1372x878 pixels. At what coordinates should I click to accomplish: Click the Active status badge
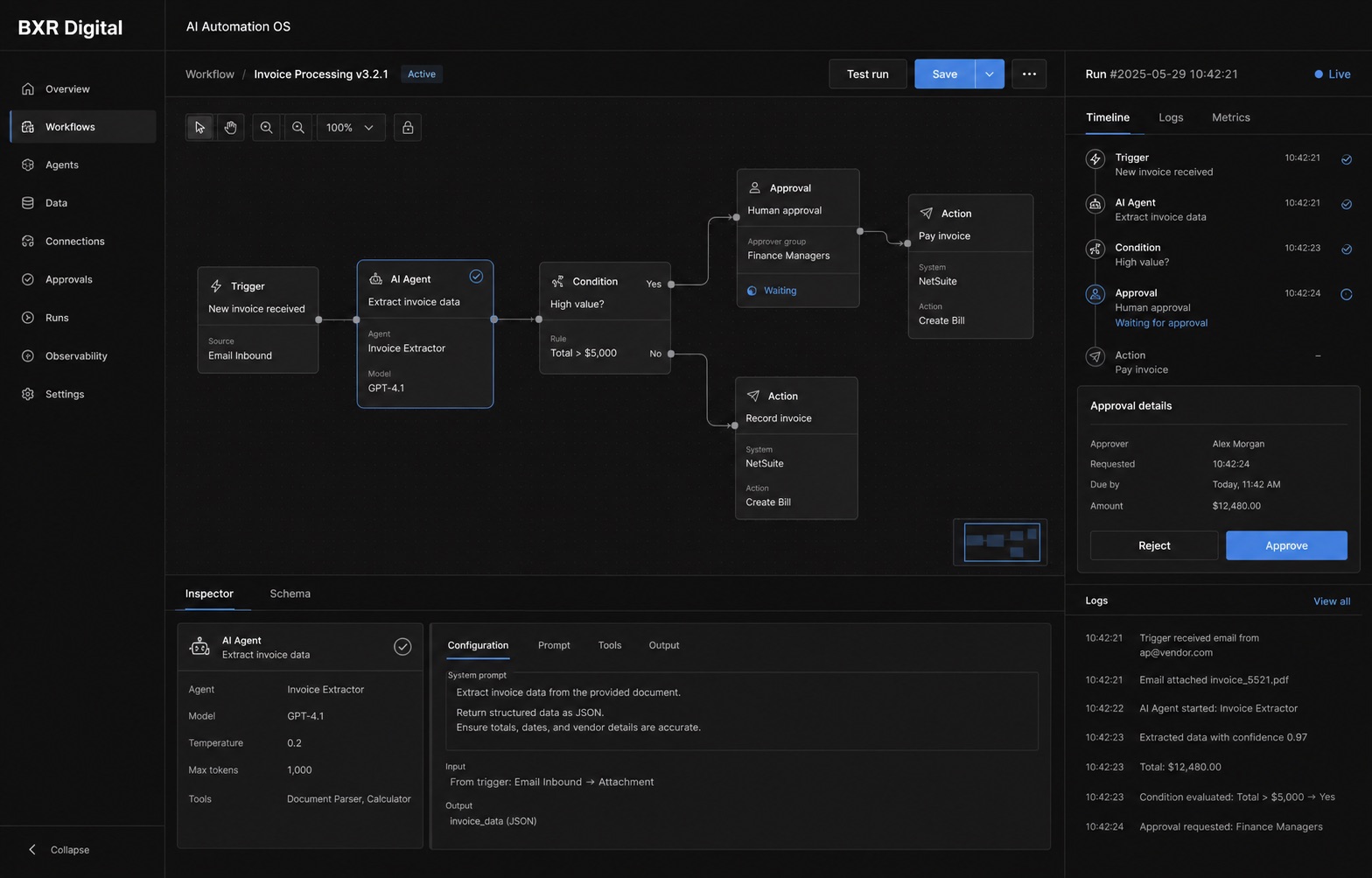tap(422, 74)
